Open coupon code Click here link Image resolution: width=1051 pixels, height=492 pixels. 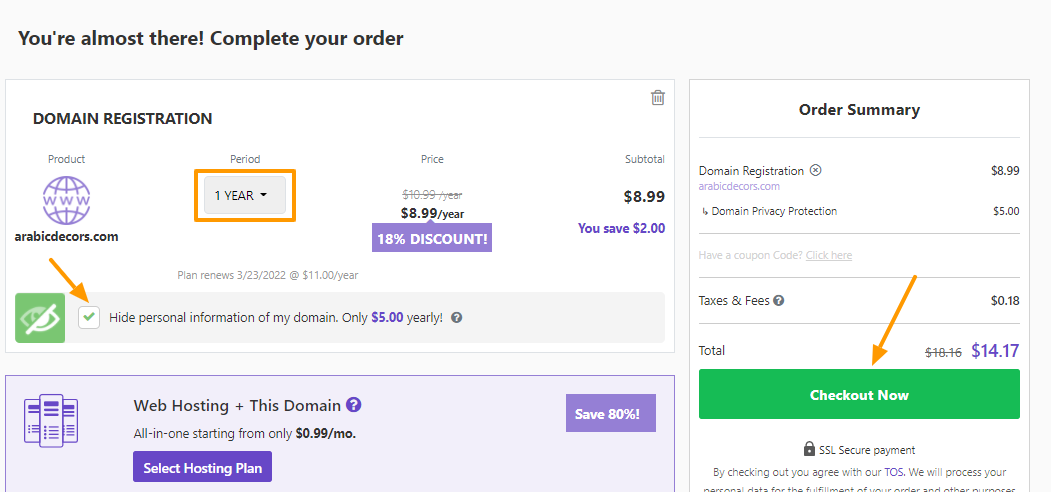(828, 255)
